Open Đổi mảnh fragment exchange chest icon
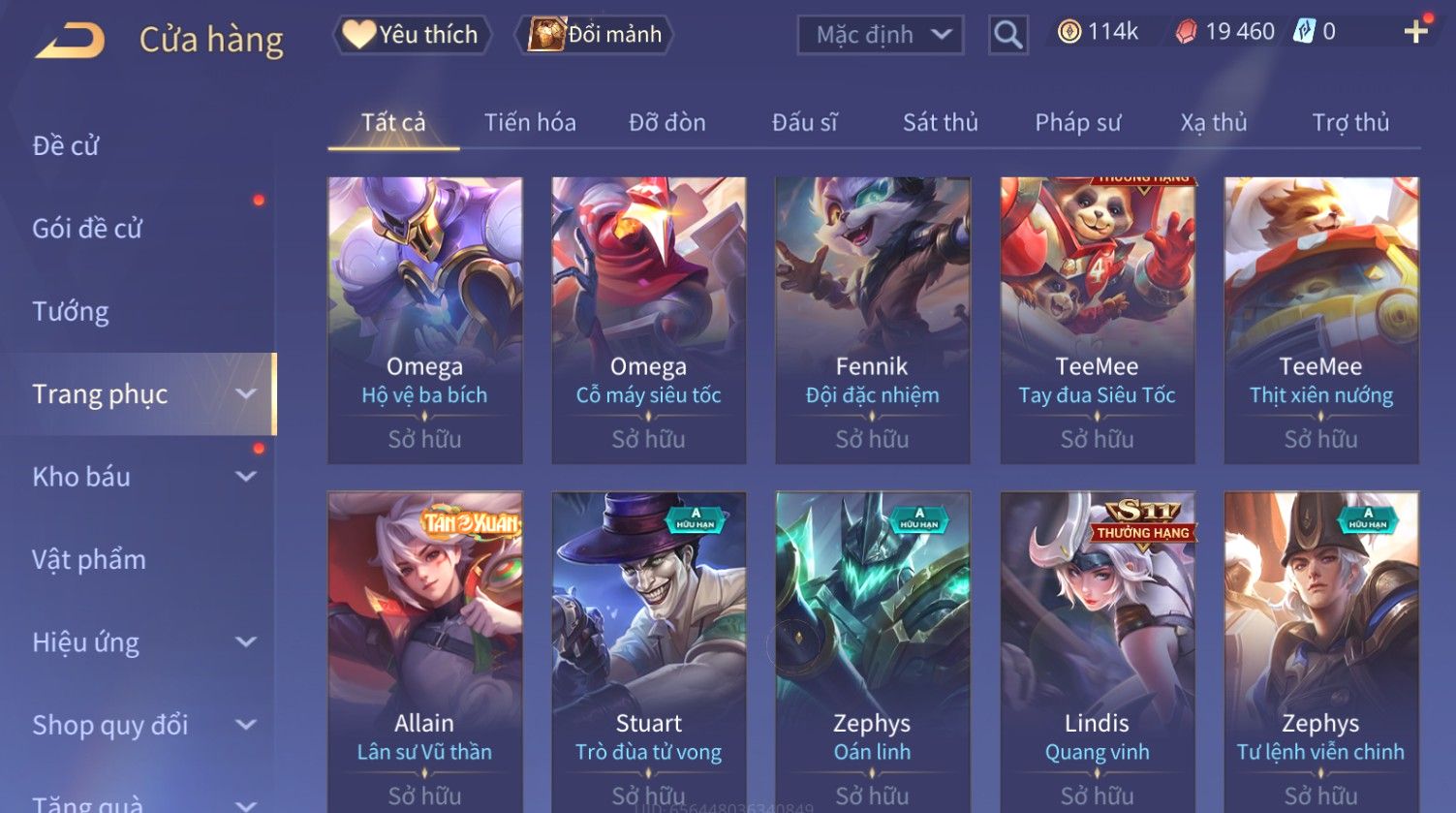Image resolution: width=1456 pixels, height=813 pixels. [546, 35]
